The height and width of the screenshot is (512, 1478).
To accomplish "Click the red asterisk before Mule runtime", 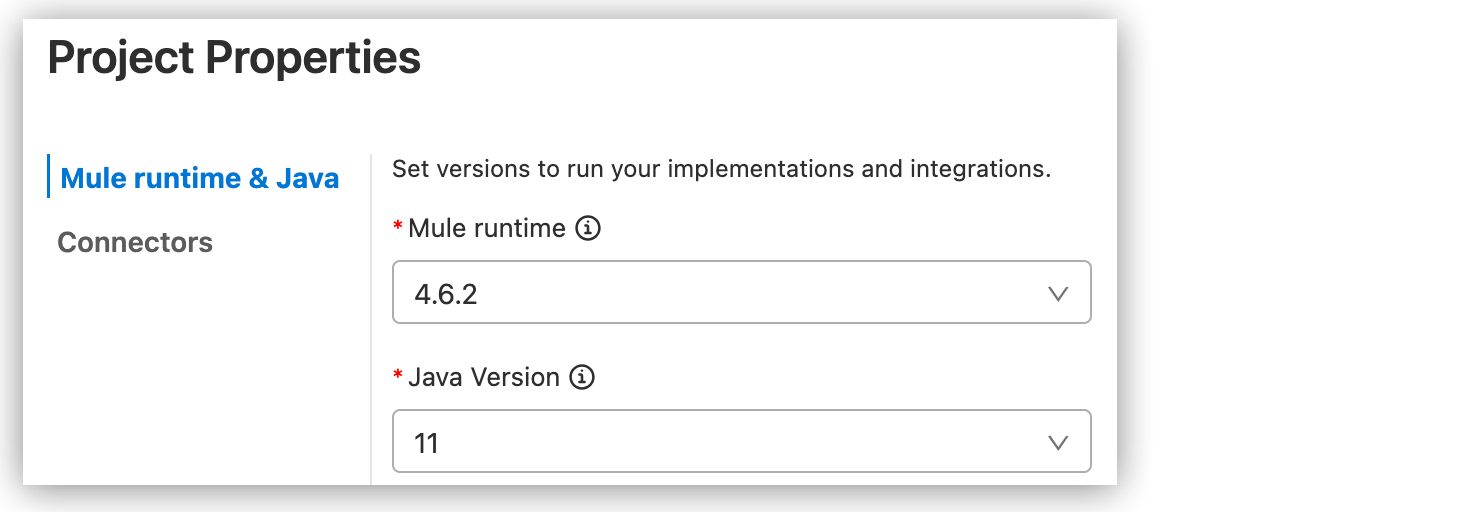I will click(398, 228).
